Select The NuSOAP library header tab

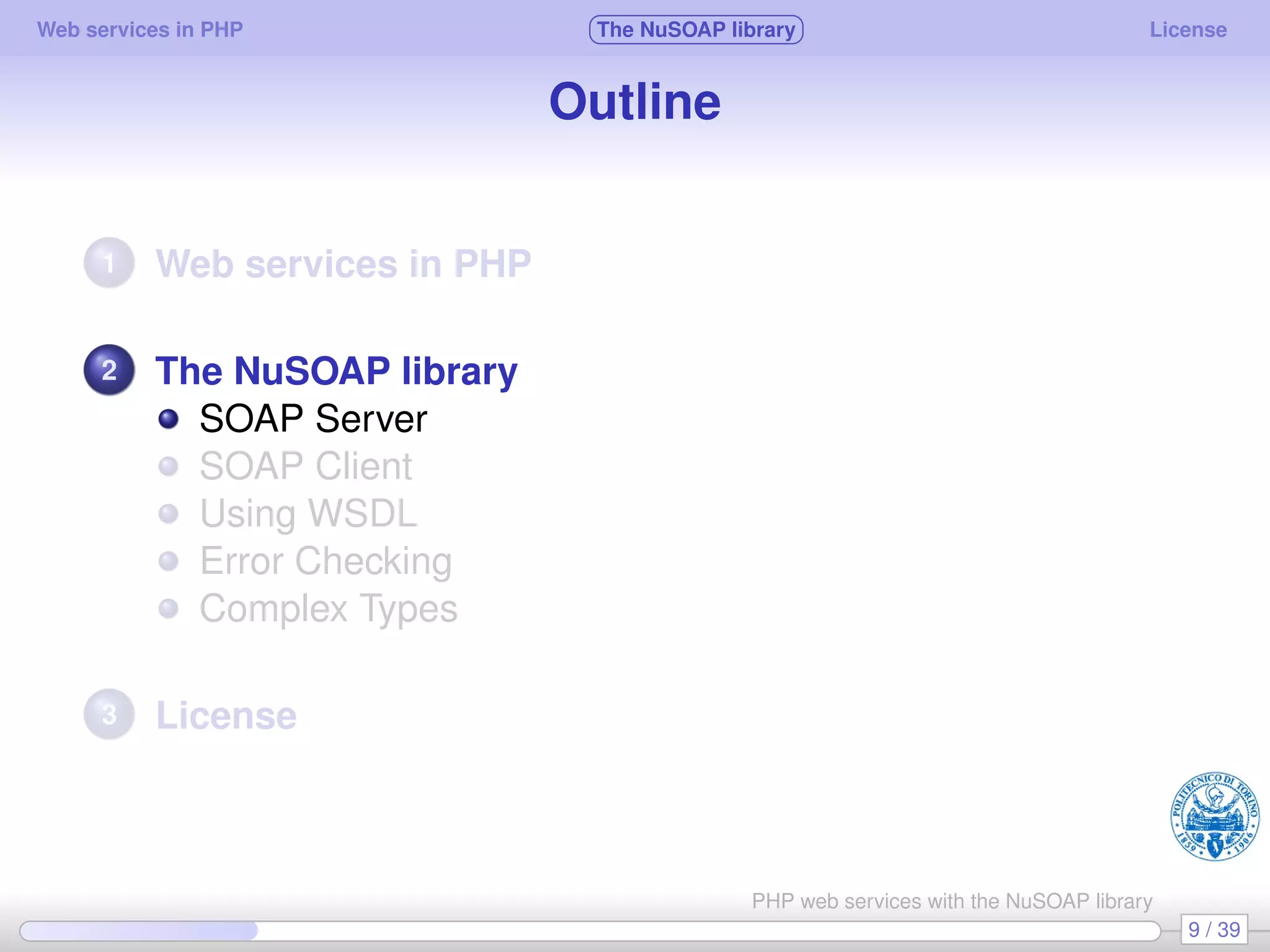pos(696,30)
